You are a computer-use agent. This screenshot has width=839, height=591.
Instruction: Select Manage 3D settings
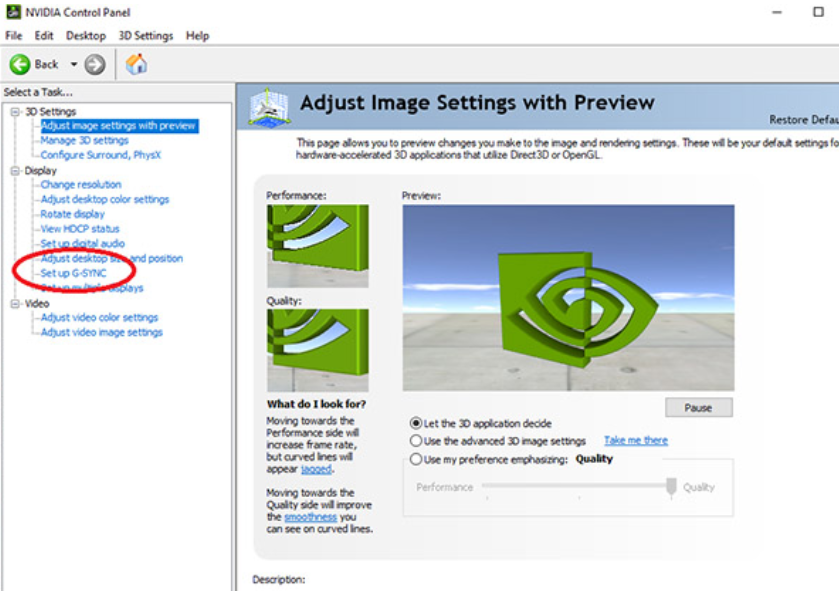(85, 140)
